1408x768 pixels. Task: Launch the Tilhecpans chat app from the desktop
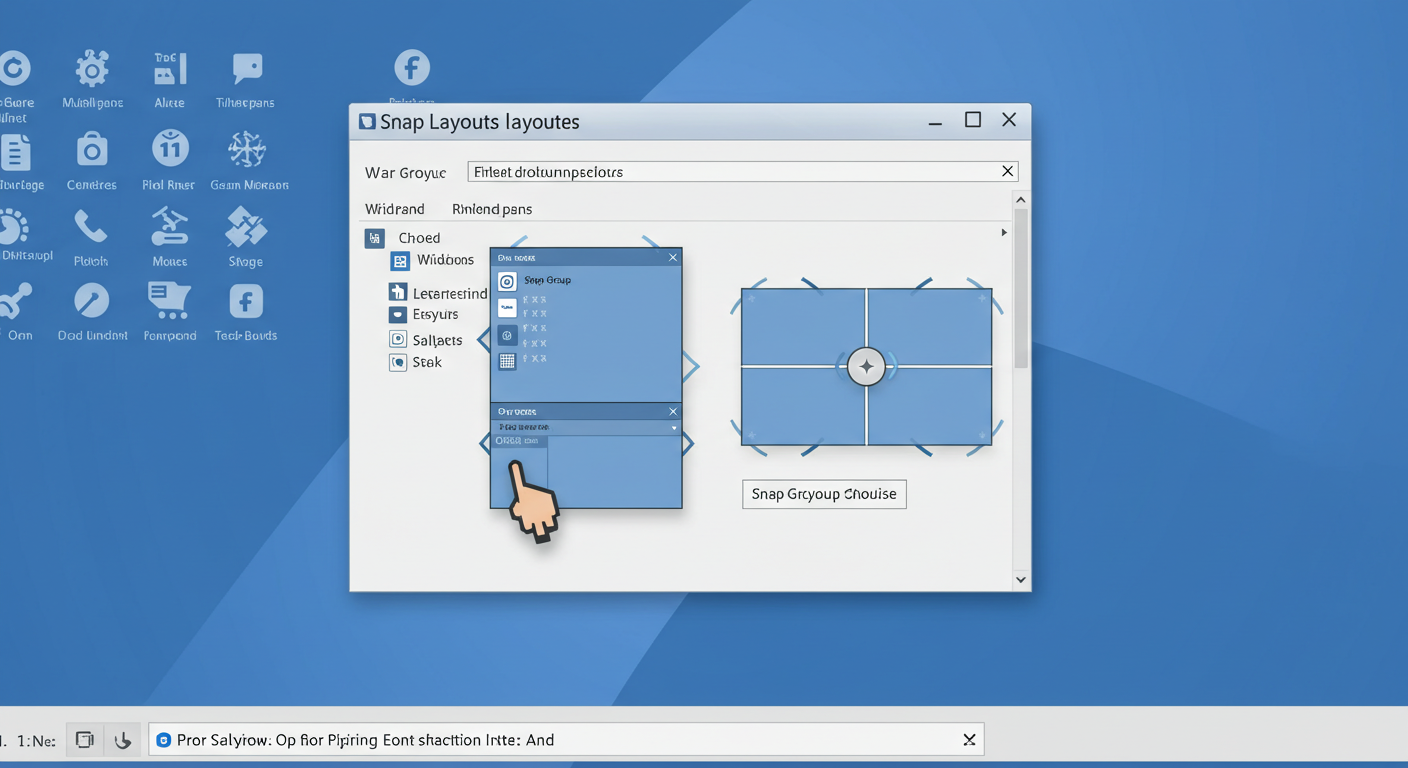tap(244, 66)
